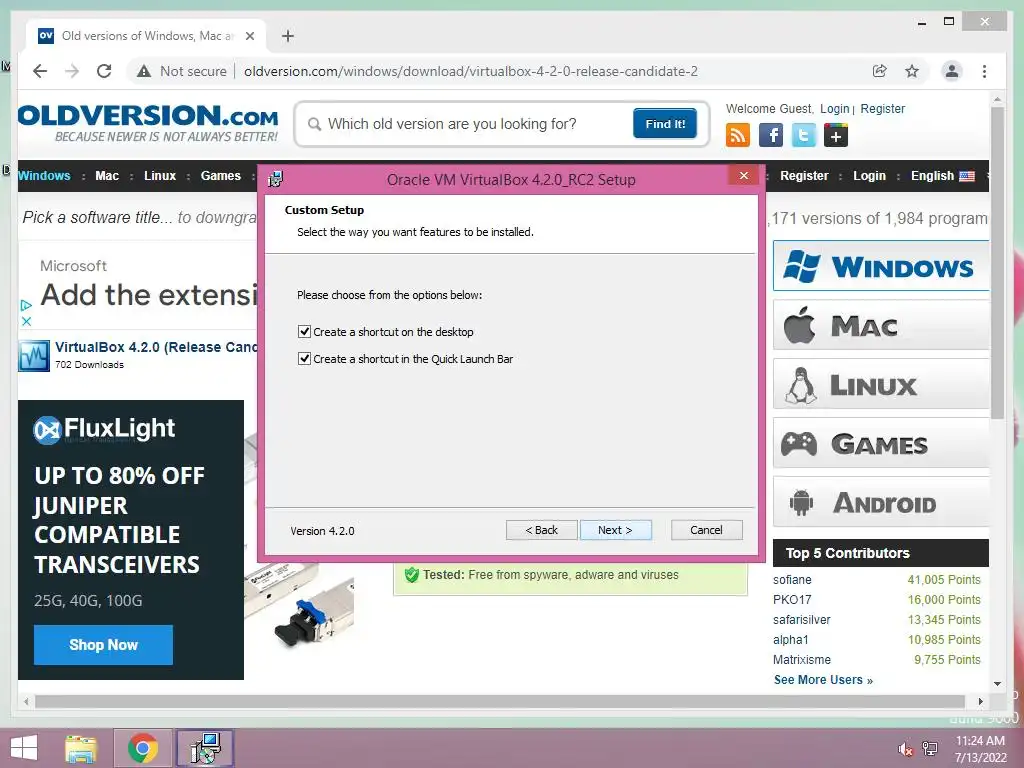The image size is (1024, 768).
Task: Click the Chrome taskbar icon
Action: tap(143, 748)
